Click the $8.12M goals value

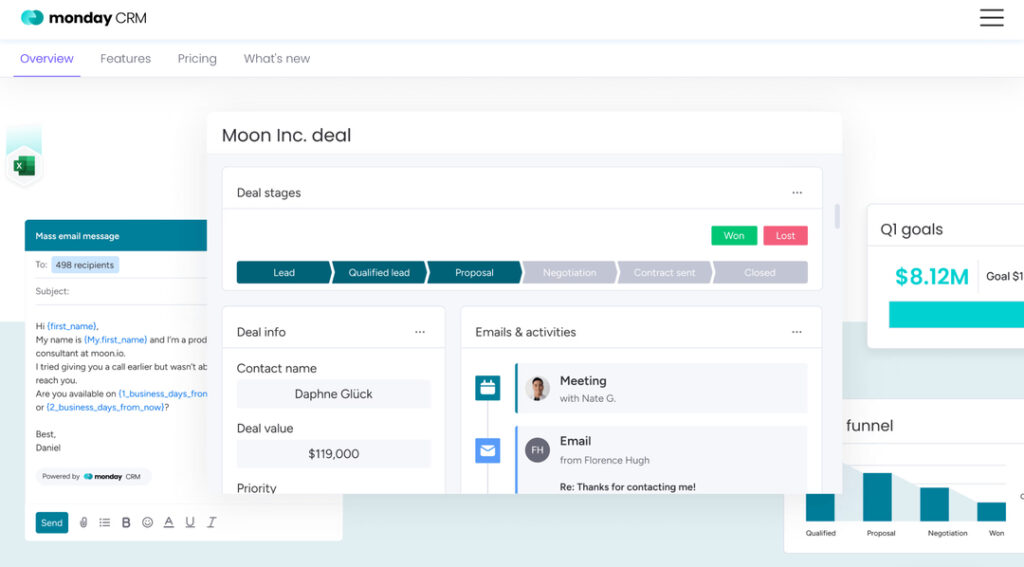[x=932, y=277]
